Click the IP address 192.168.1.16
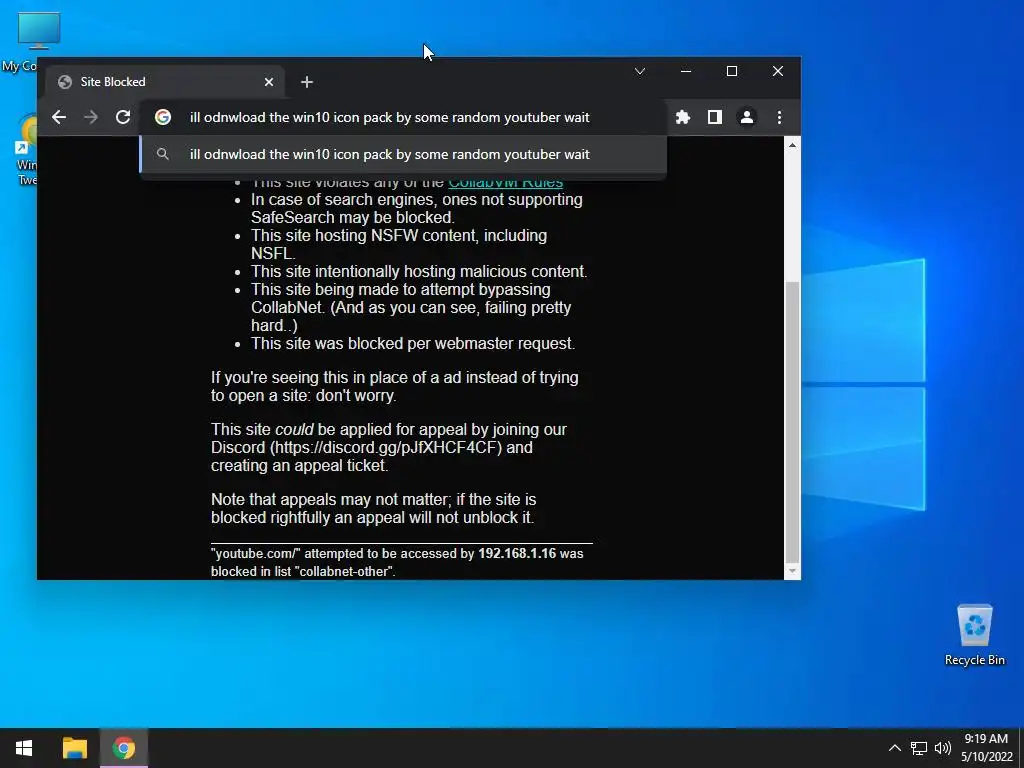Screen dimensions: 1024x768 pos(517,554)
